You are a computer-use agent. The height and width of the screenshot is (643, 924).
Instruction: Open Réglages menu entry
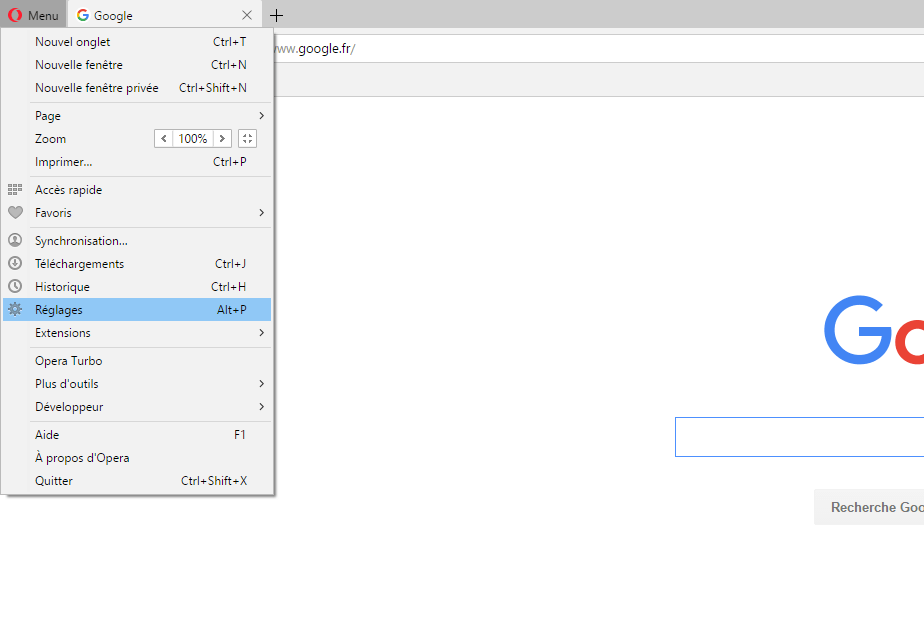click(x=137, y=309)
